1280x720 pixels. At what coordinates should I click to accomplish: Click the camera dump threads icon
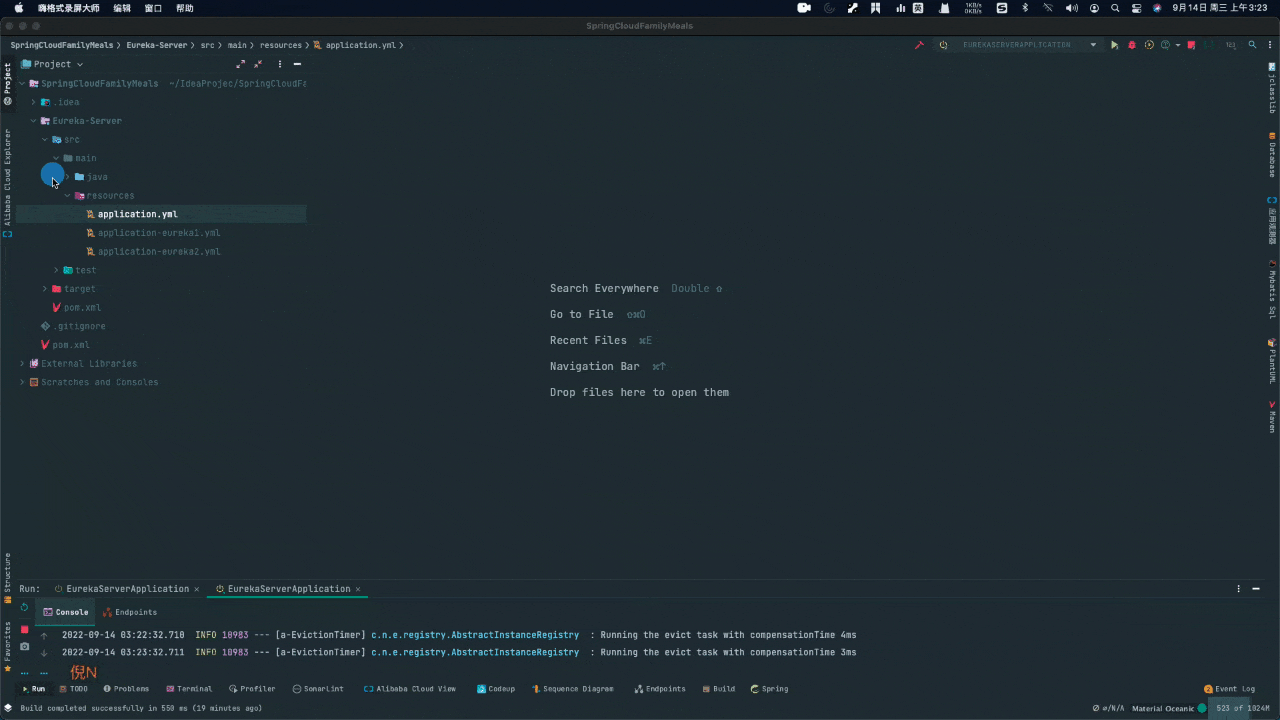[x=25, y=647]
